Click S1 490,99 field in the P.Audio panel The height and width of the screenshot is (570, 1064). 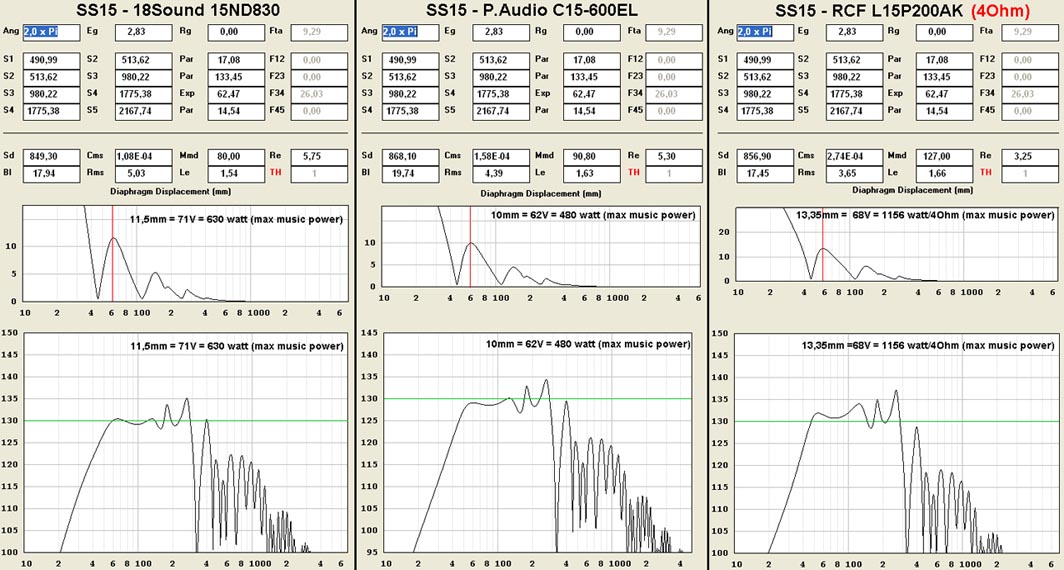click(410, 60)
